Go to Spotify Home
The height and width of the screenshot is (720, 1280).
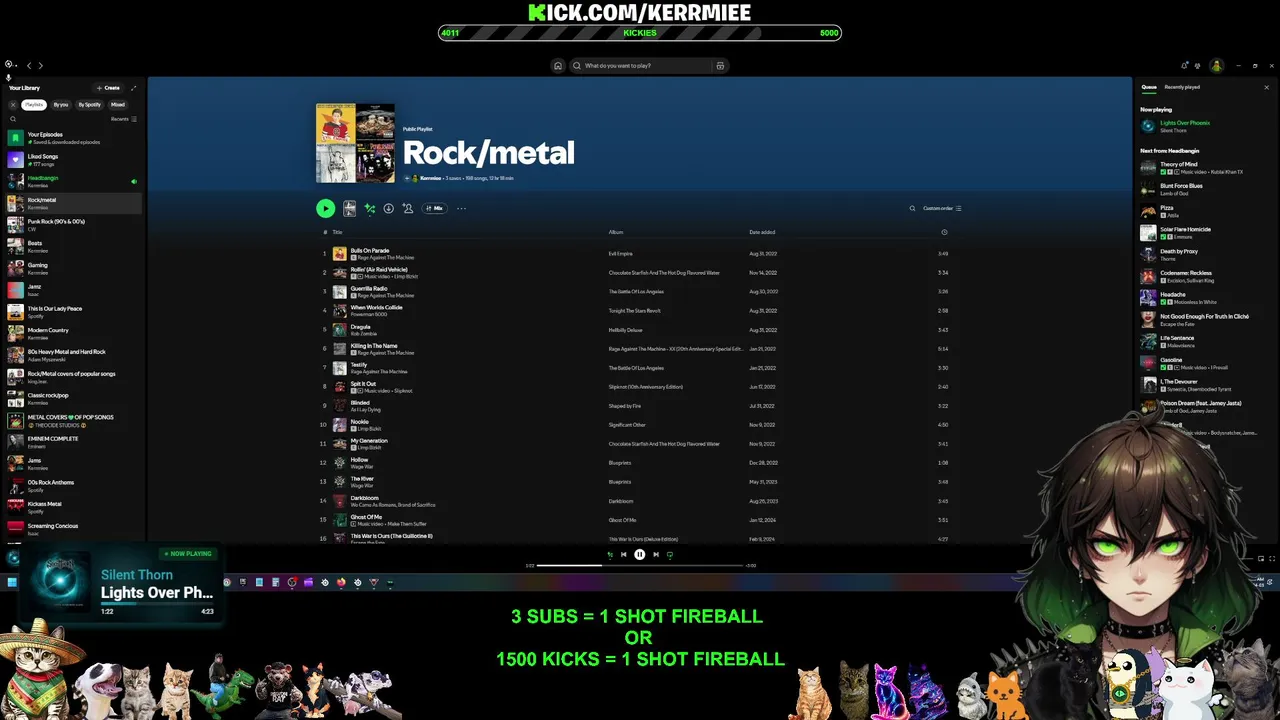click(x=558, y=66)
